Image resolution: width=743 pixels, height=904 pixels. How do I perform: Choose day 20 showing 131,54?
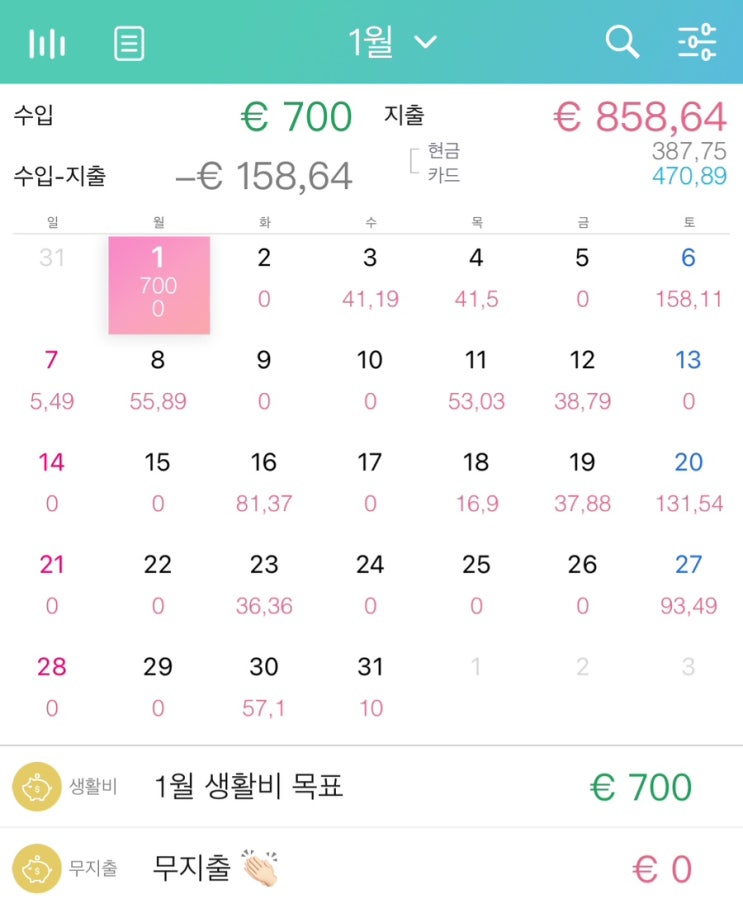[x=688, y=483]
